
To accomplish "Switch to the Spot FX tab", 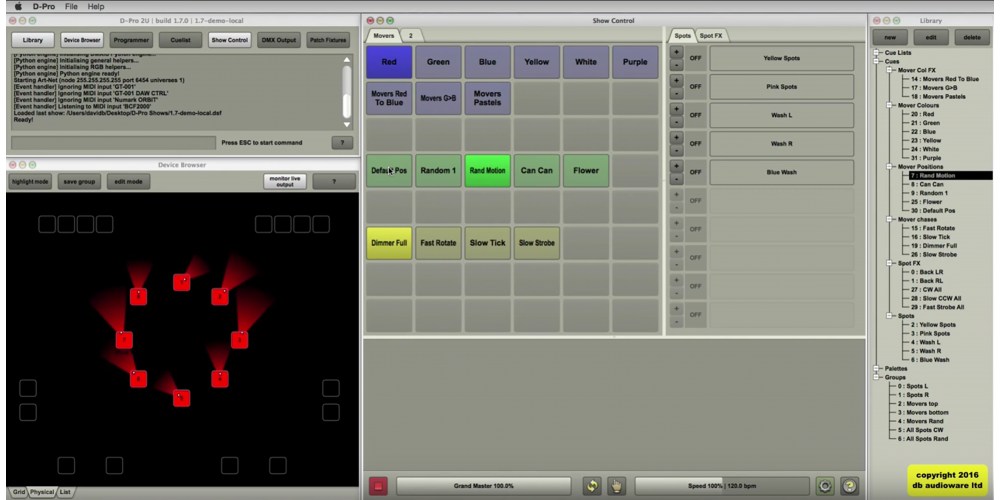I will [710, 36].
